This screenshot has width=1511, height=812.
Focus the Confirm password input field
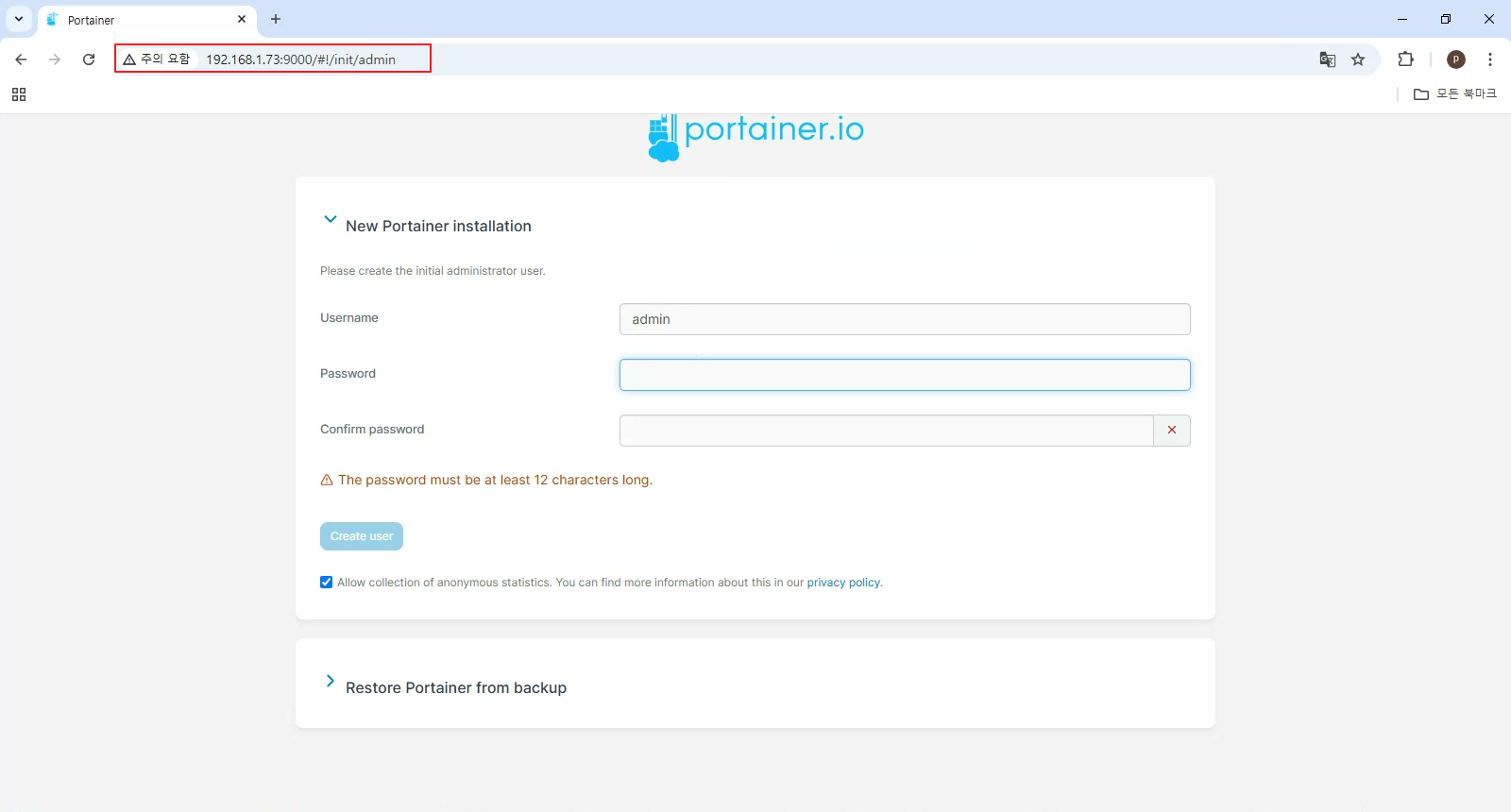pyautogui.click(x=886, y=431)
